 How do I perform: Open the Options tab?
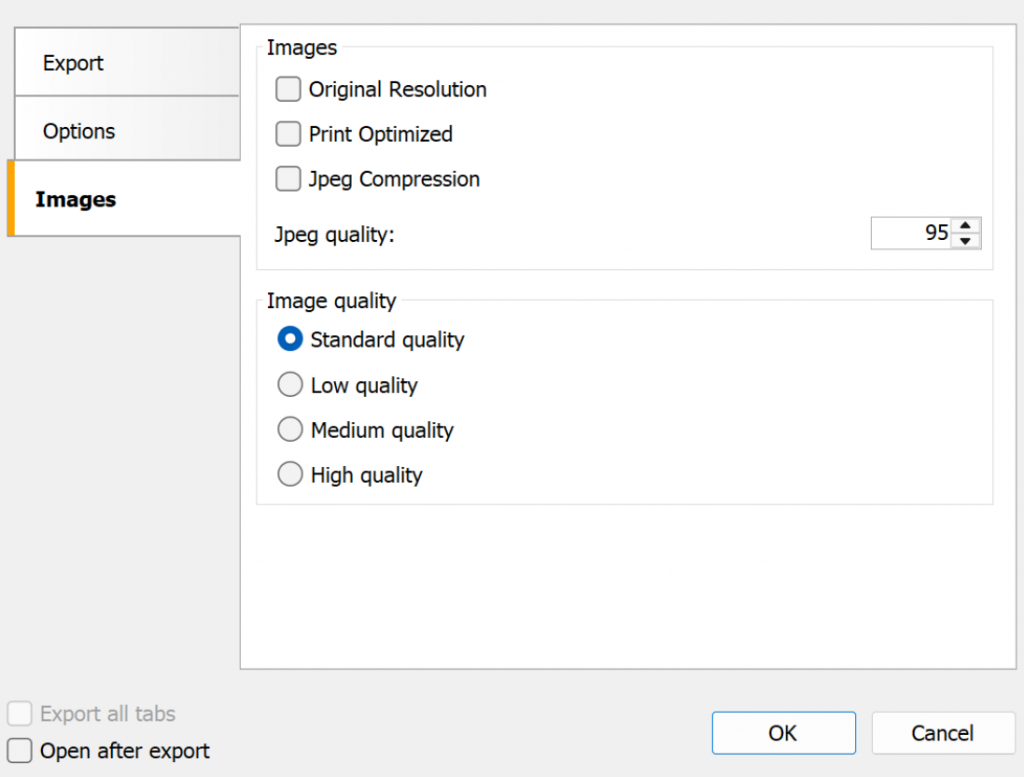tap(79, 131)
